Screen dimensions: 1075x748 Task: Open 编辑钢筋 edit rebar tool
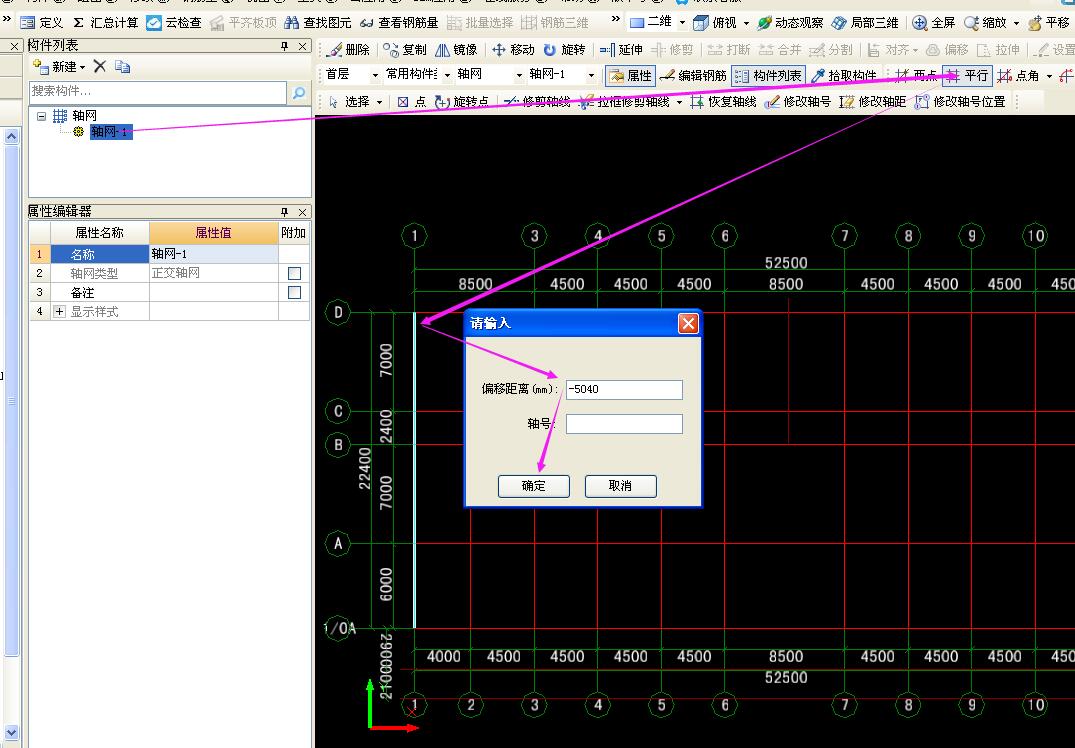tap(693, 75)
